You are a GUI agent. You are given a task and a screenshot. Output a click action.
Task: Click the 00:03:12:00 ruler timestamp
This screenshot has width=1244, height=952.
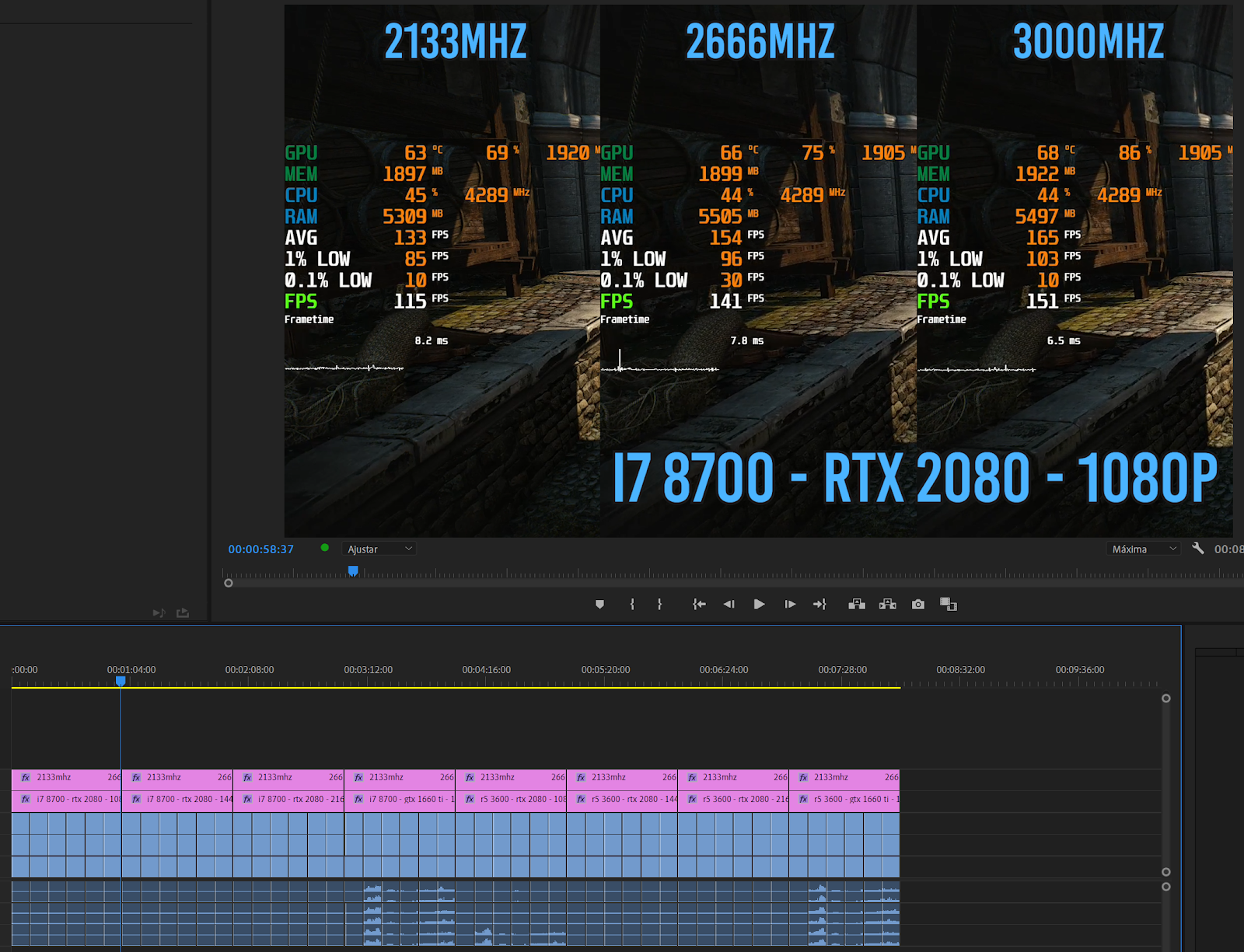[x=369, y=669]
